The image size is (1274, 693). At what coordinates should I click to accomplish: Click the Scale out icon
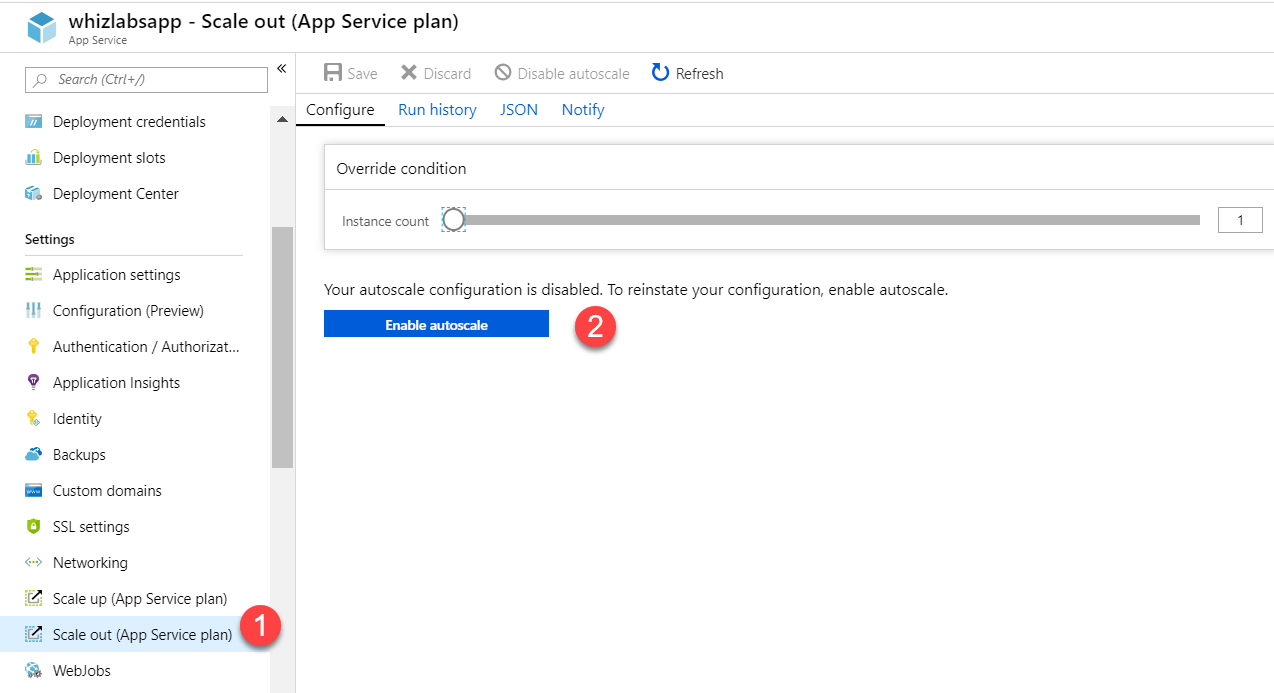tap(34, 635)
